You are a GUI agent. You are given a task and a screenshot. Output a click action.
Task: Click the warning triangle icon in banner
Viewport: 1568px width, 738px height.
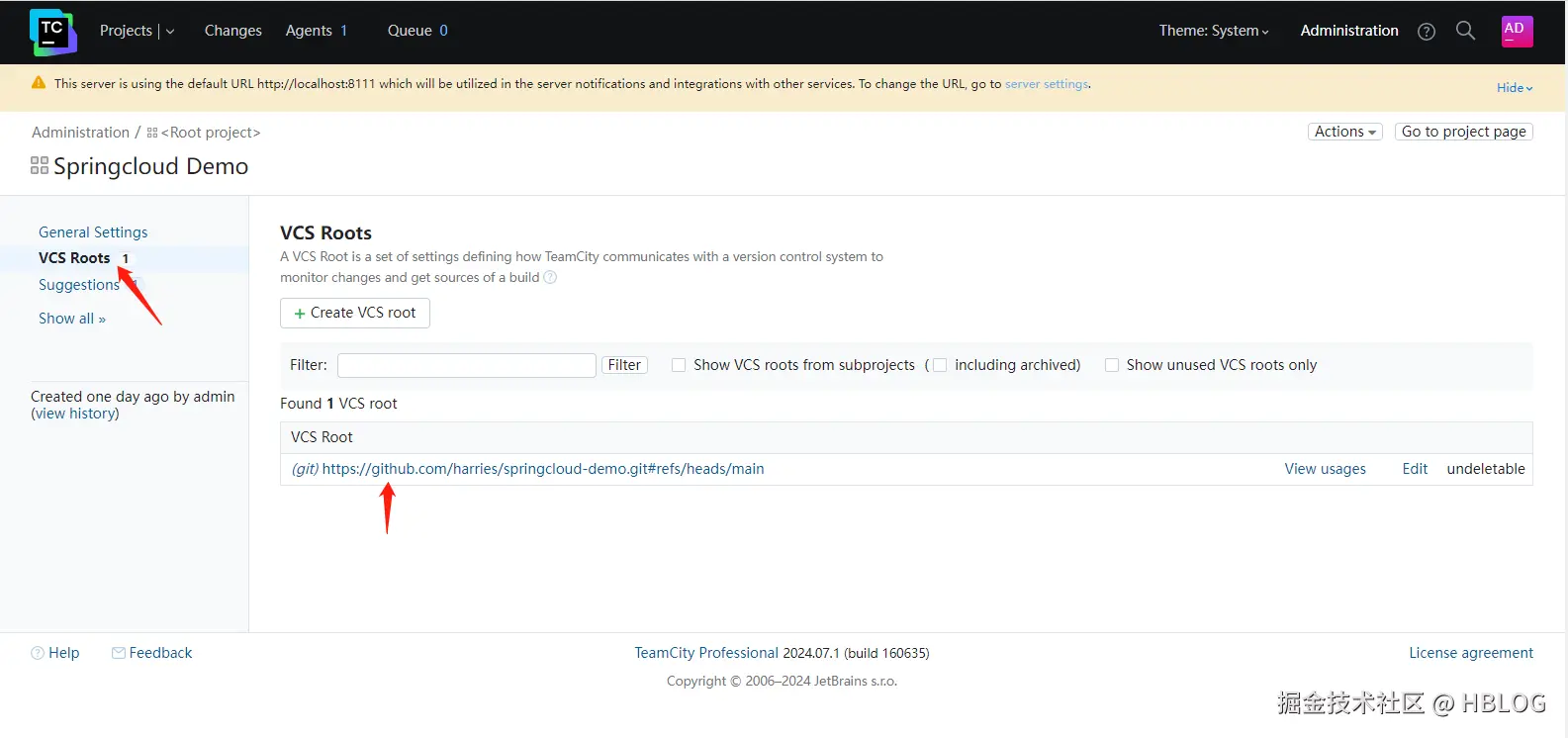point(39,83)
